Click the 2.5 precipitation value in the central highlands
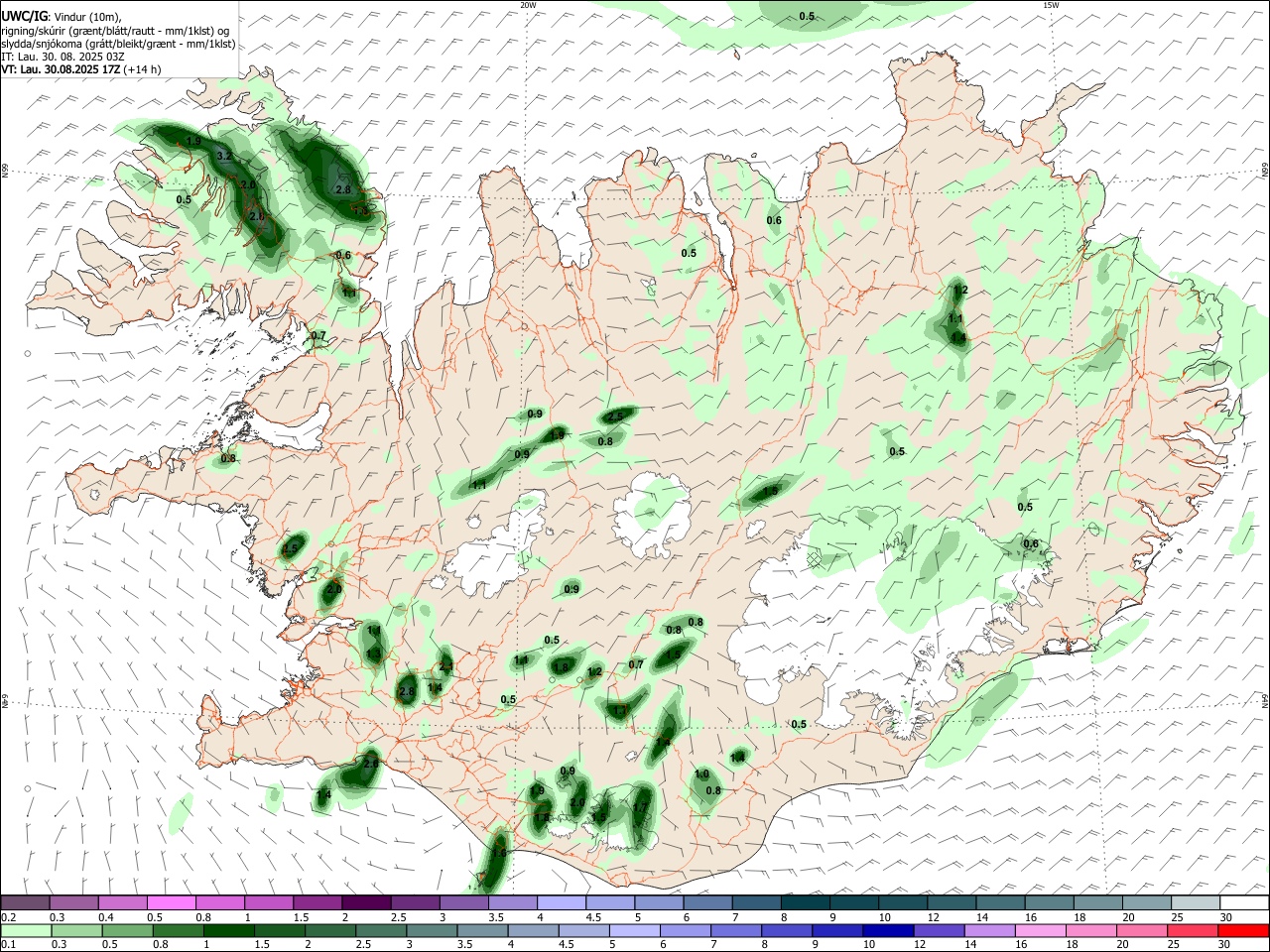 [x=615, y=416]
